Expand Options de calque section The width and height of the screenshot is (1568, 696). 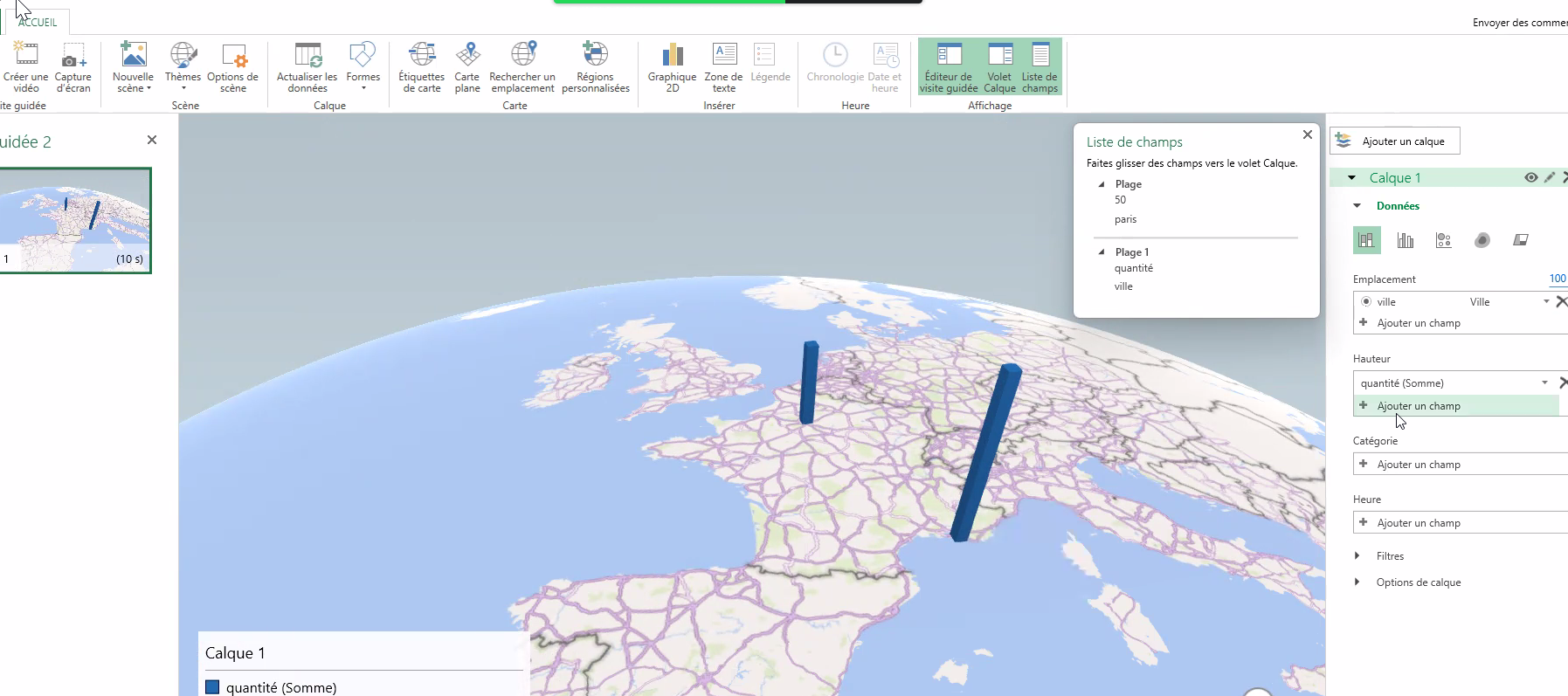[x=1357, y=582]
